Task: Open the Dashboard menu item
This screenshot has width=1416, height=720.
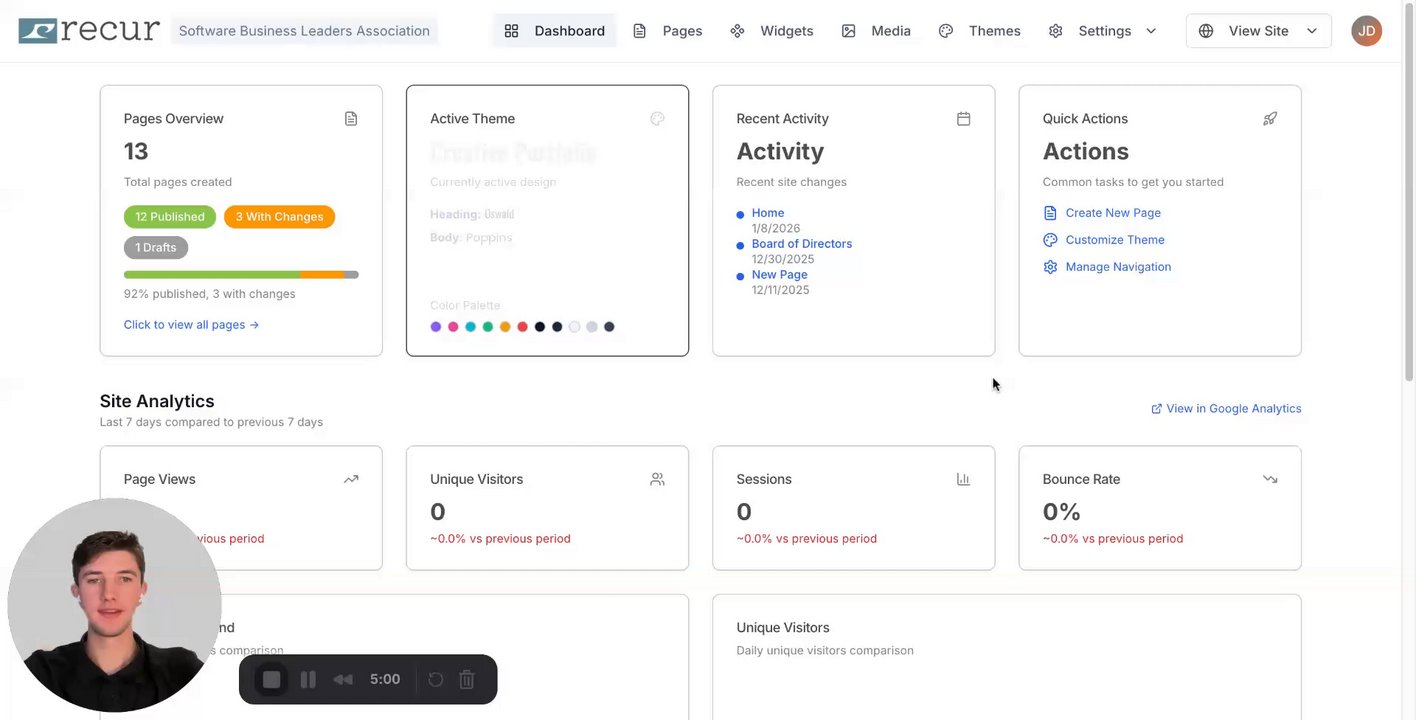Action: click(554, 31)
